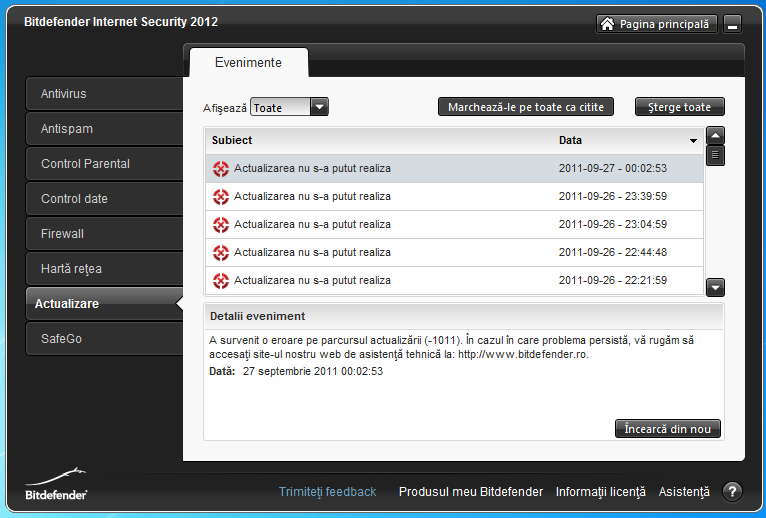This screenshot has width=766, height=518.
Task: Open the Antivirus section
Action: tap(105, 93)
